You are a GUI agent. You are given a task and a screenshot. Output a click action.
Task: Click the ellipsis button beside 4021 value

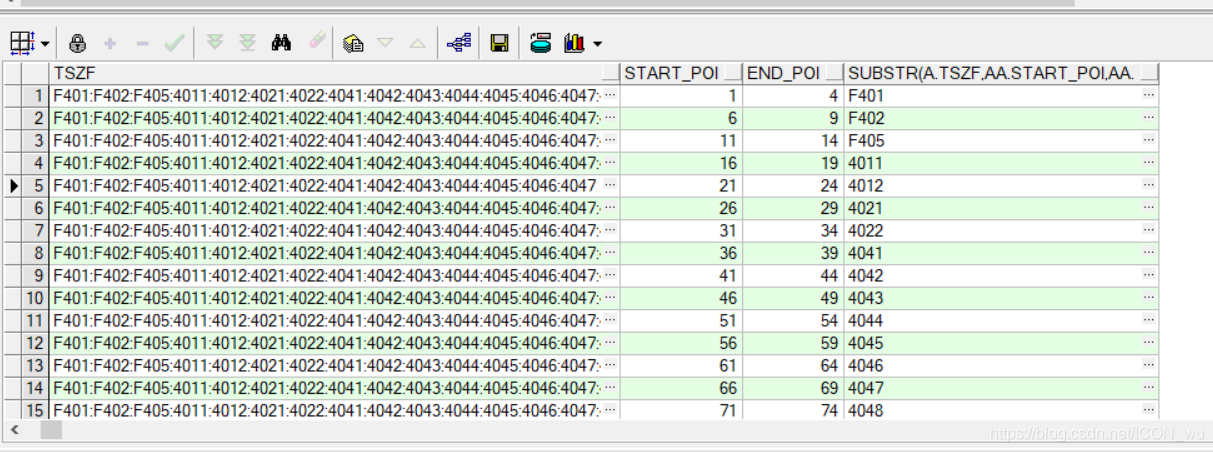(1149, 208)
